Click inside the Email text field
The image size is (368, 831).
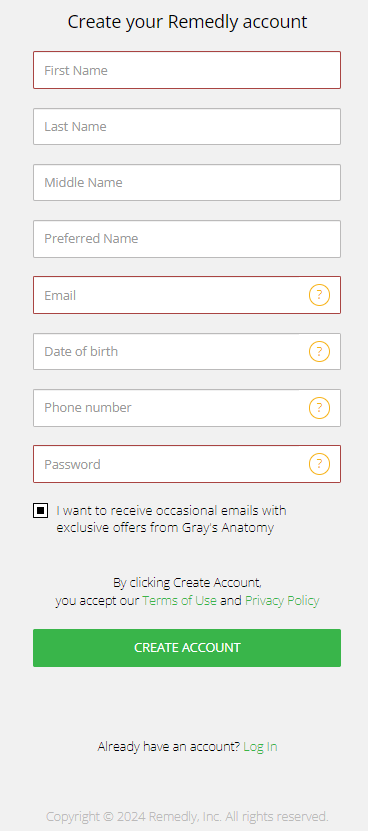coord(171,295)
